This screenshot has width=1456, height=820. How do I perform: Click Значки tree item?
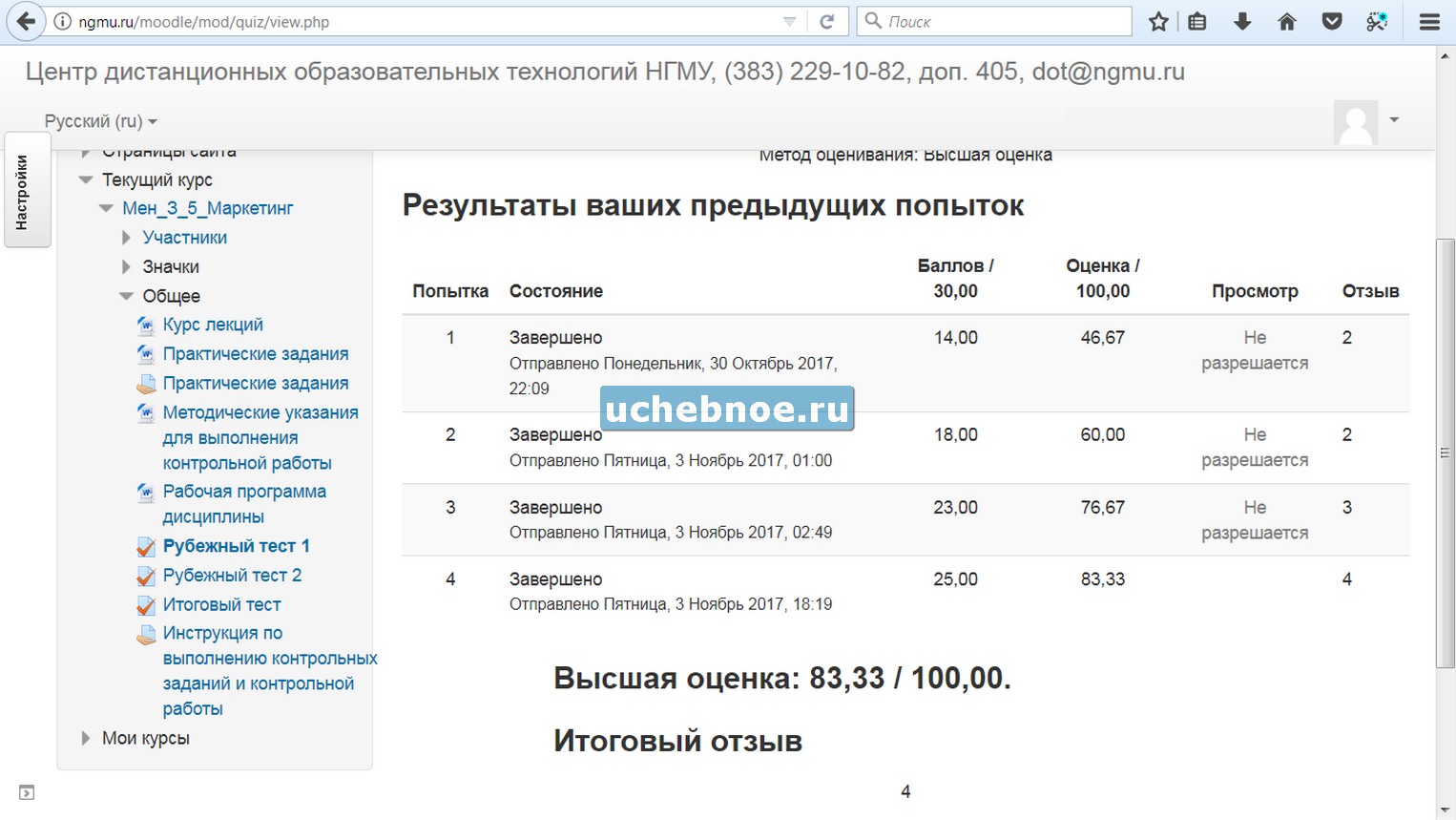point(171,266)
